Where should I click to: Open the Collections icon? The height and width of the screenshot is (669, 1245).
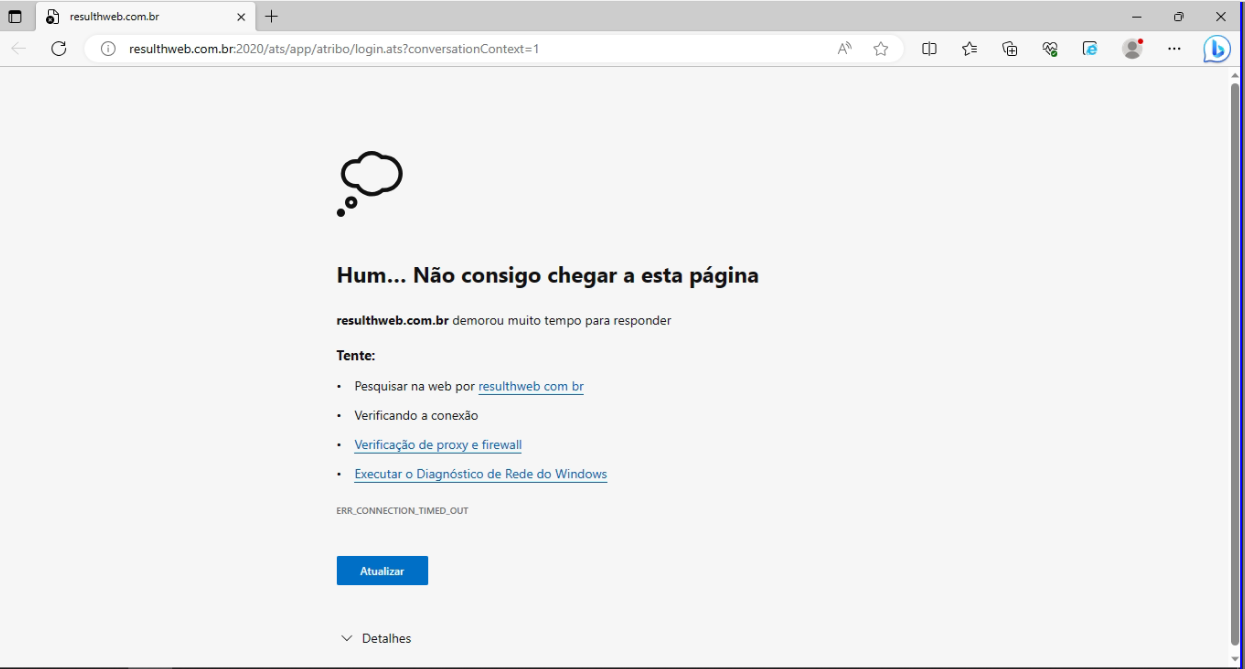1010,48
